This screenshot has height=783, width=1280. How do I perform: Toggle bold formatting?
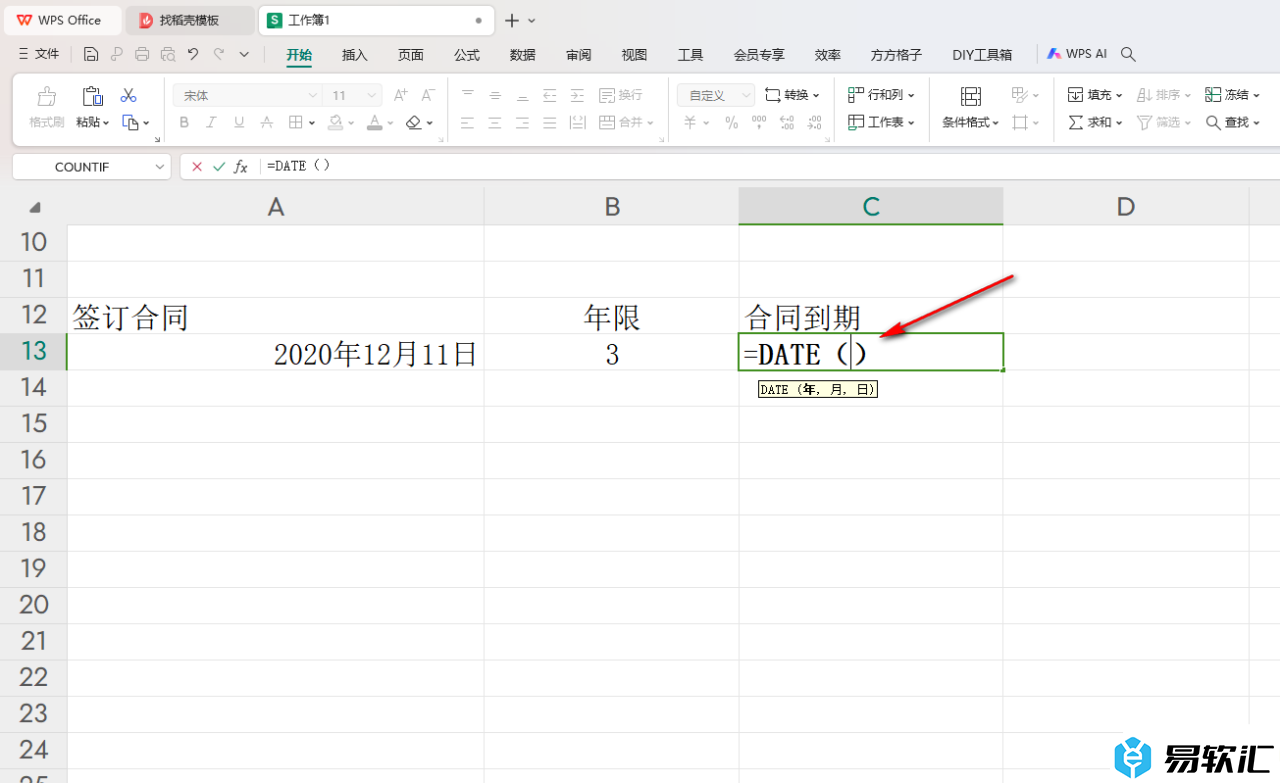[x=184, y=122]
